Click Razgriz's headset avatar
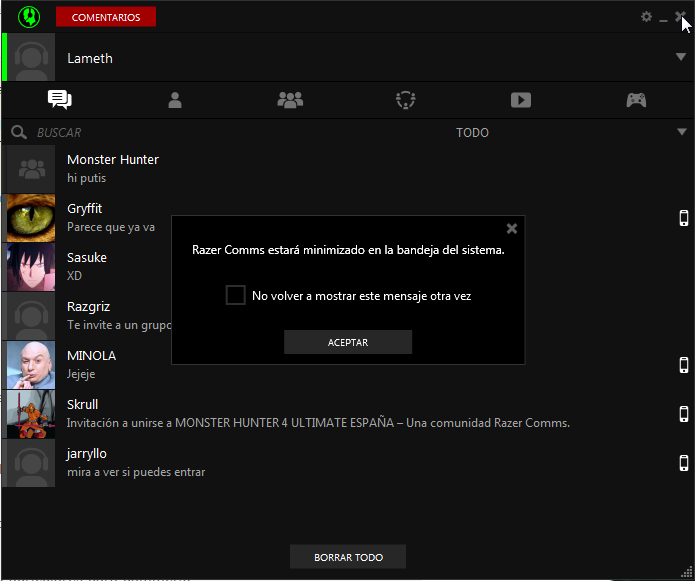Screen dimensions: 695x581 31,316
